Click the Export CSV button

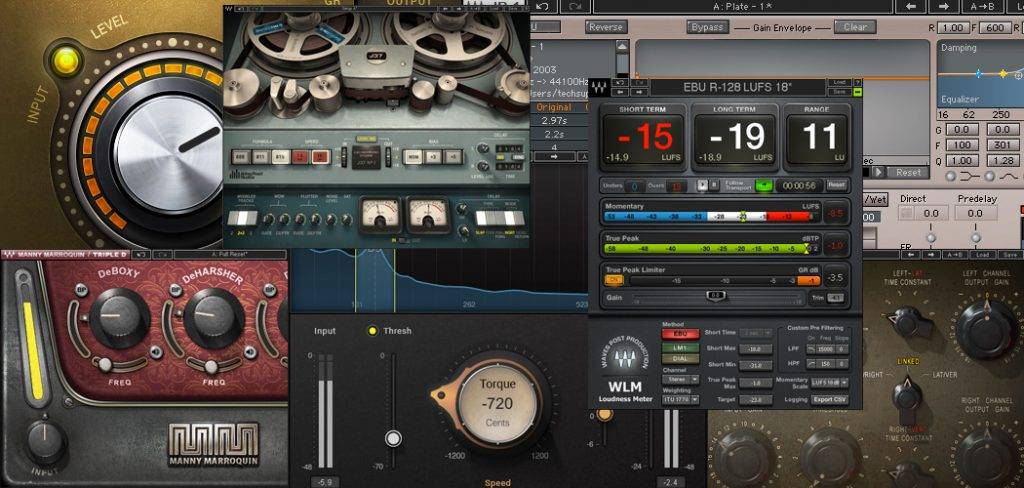[x=830, y=399]
